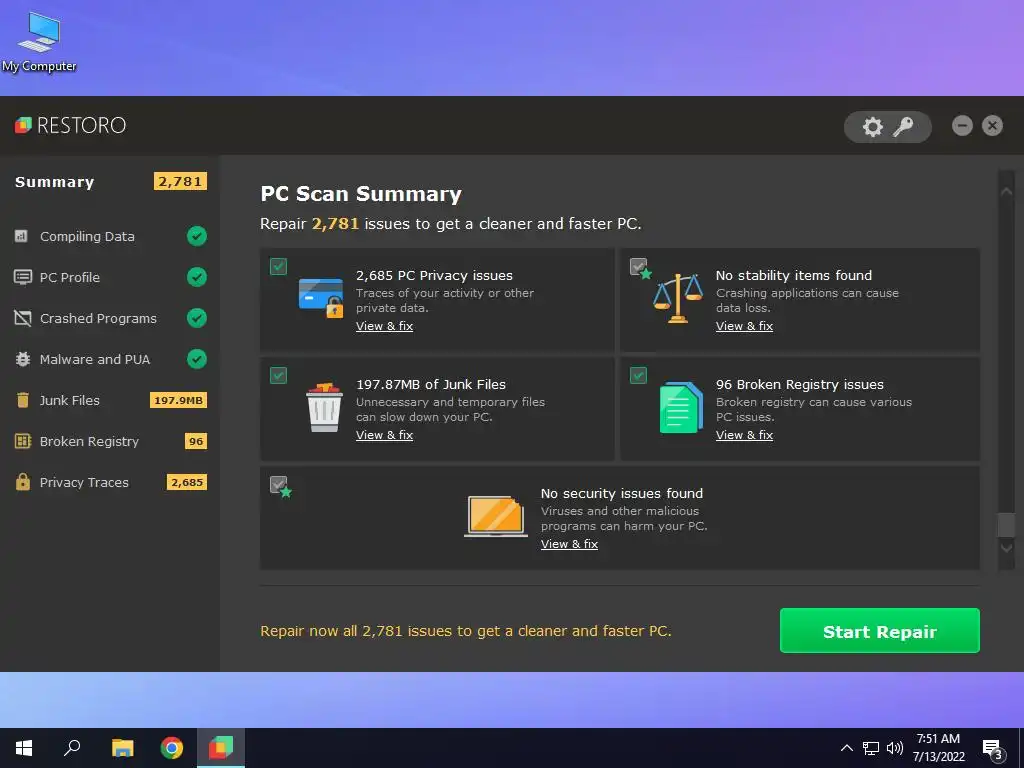
Task: Select Malware and PUA in the sidebar
Action: (x=110, y=359)
